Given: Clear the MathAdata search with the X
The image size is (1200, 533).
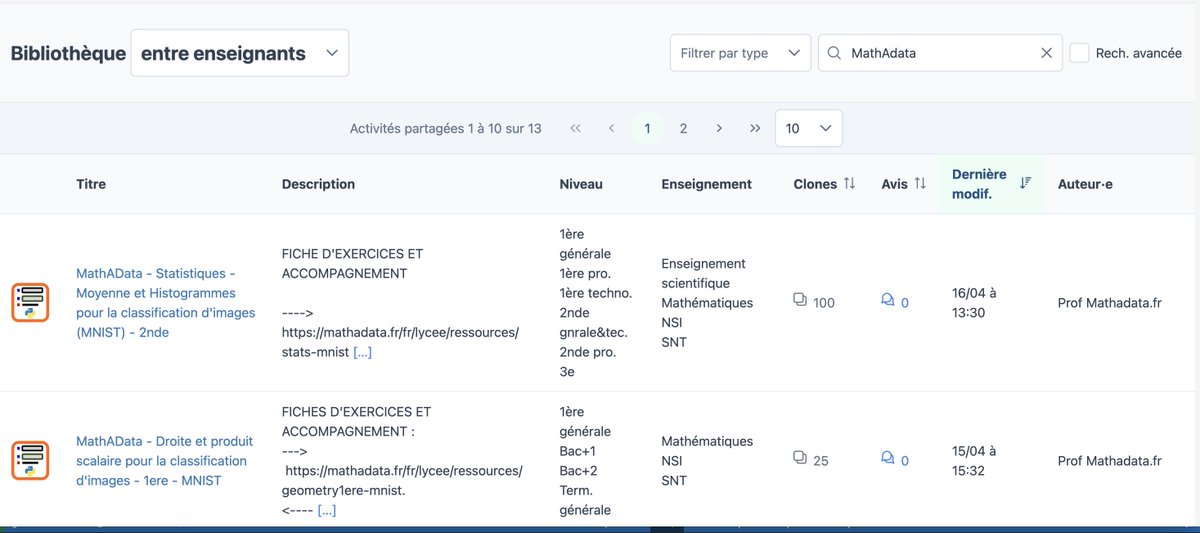Looking at the screenshot, I should (x=1046, y=53).
